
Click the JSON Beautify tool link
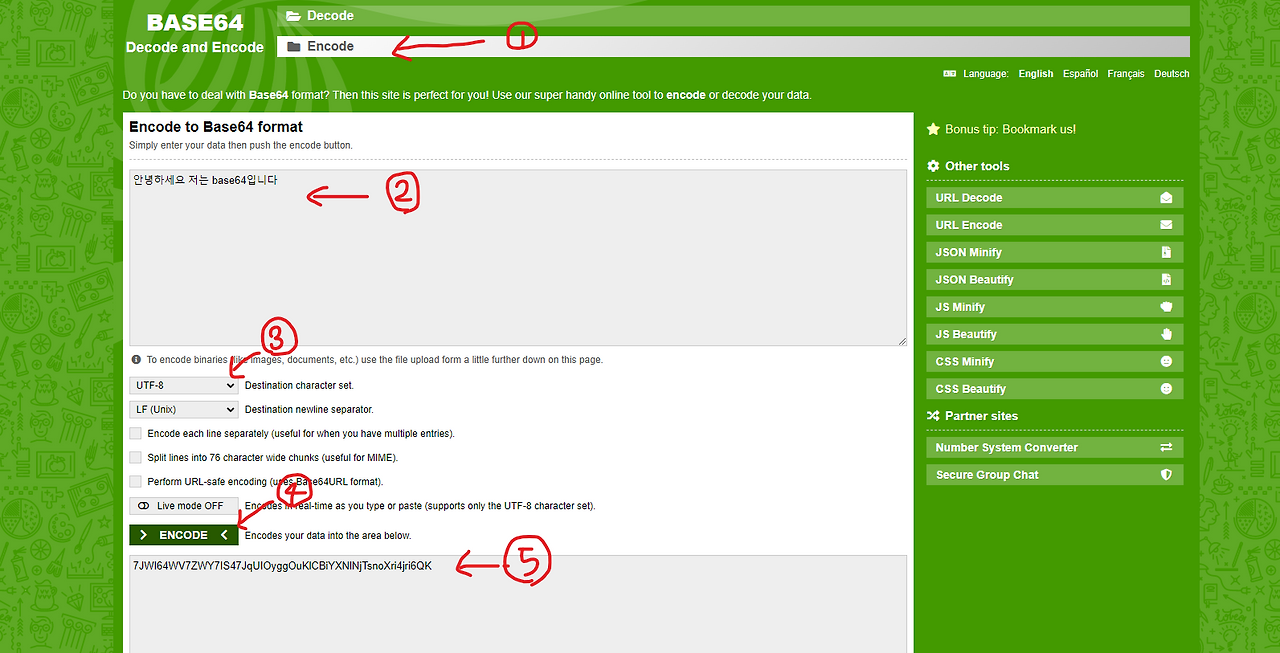[x=1055, y=280]
